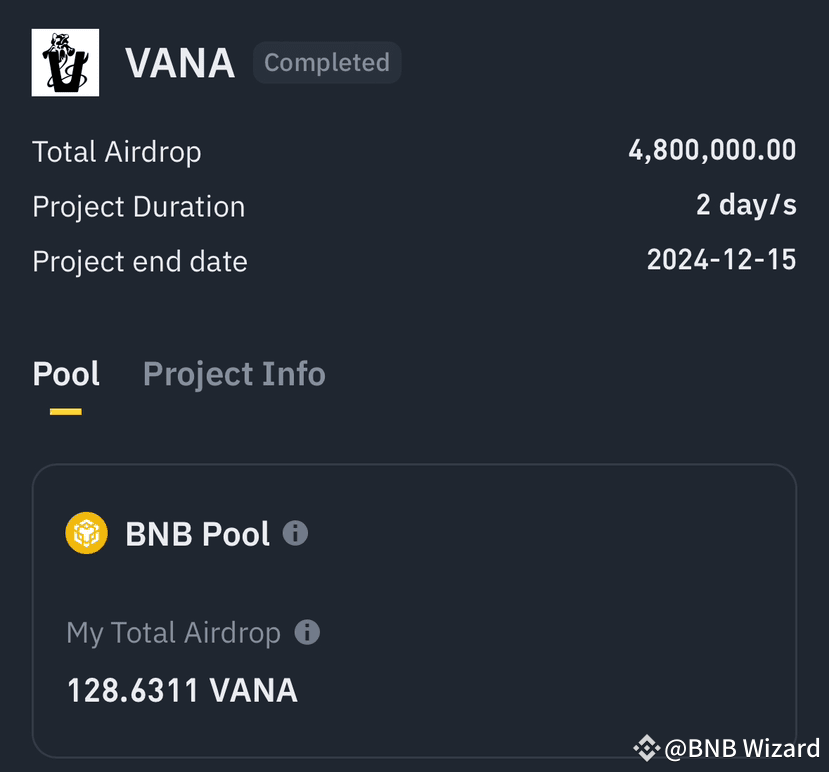This screenshot has width=829, height=772.
Task: Switch to the Project Info tab
Action: click(x=234, y=373)
